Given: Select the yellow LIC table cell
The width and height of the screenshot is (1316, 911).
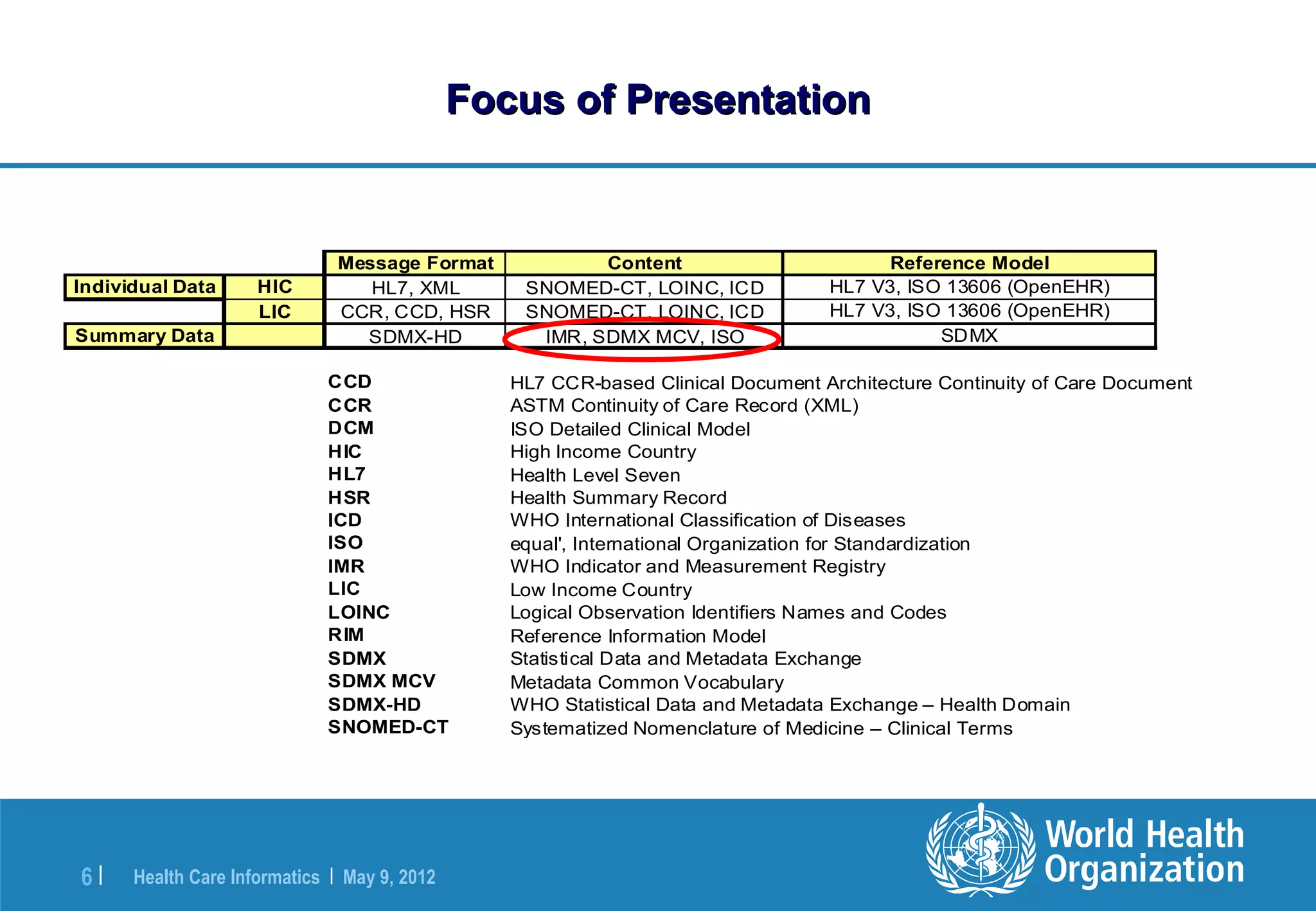Looking at the screenshot, I should point(274,312).
